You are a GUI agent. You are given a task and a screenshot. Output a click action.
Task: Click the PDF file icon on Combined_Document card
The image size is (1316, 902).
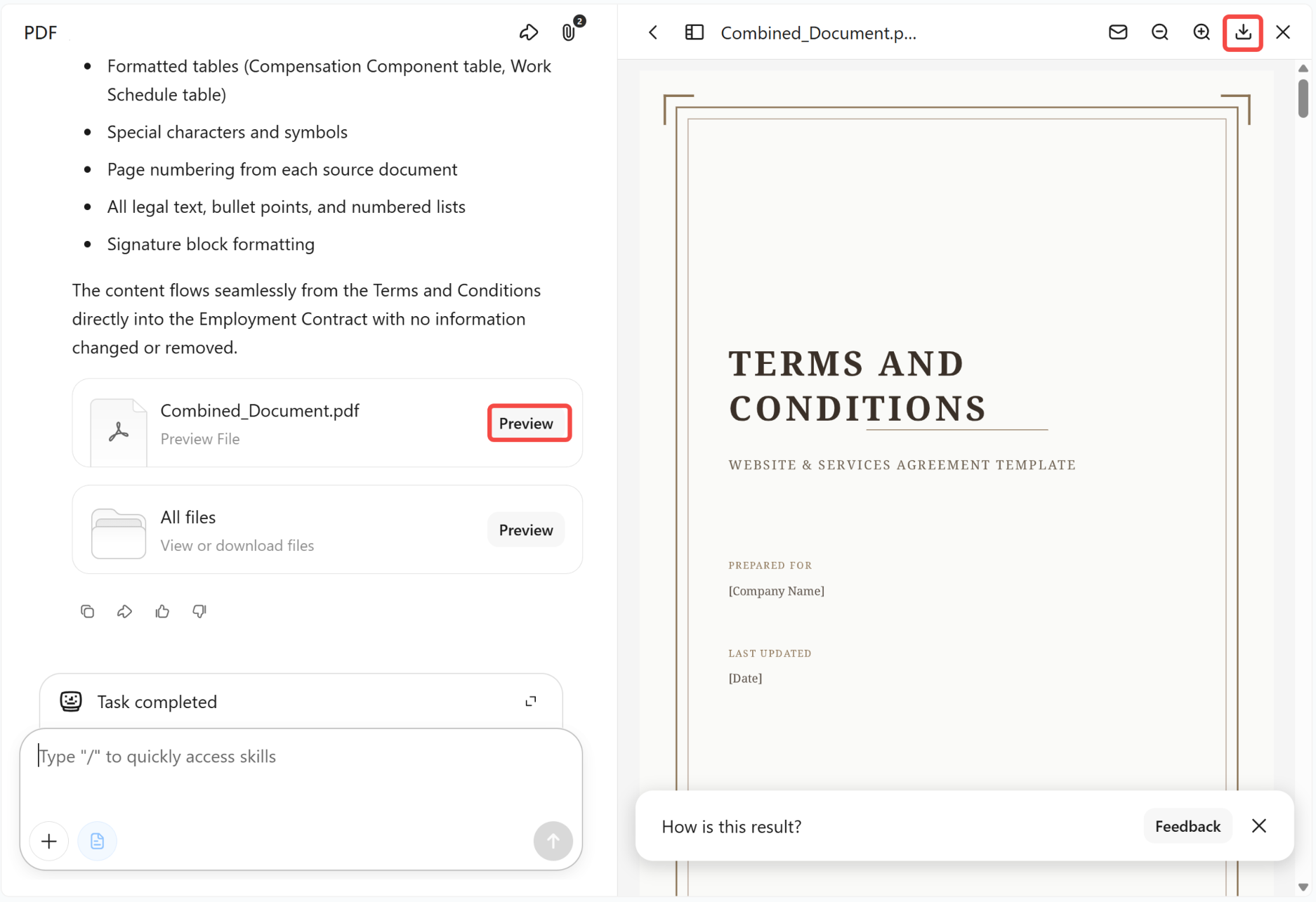tap(119, 431)
